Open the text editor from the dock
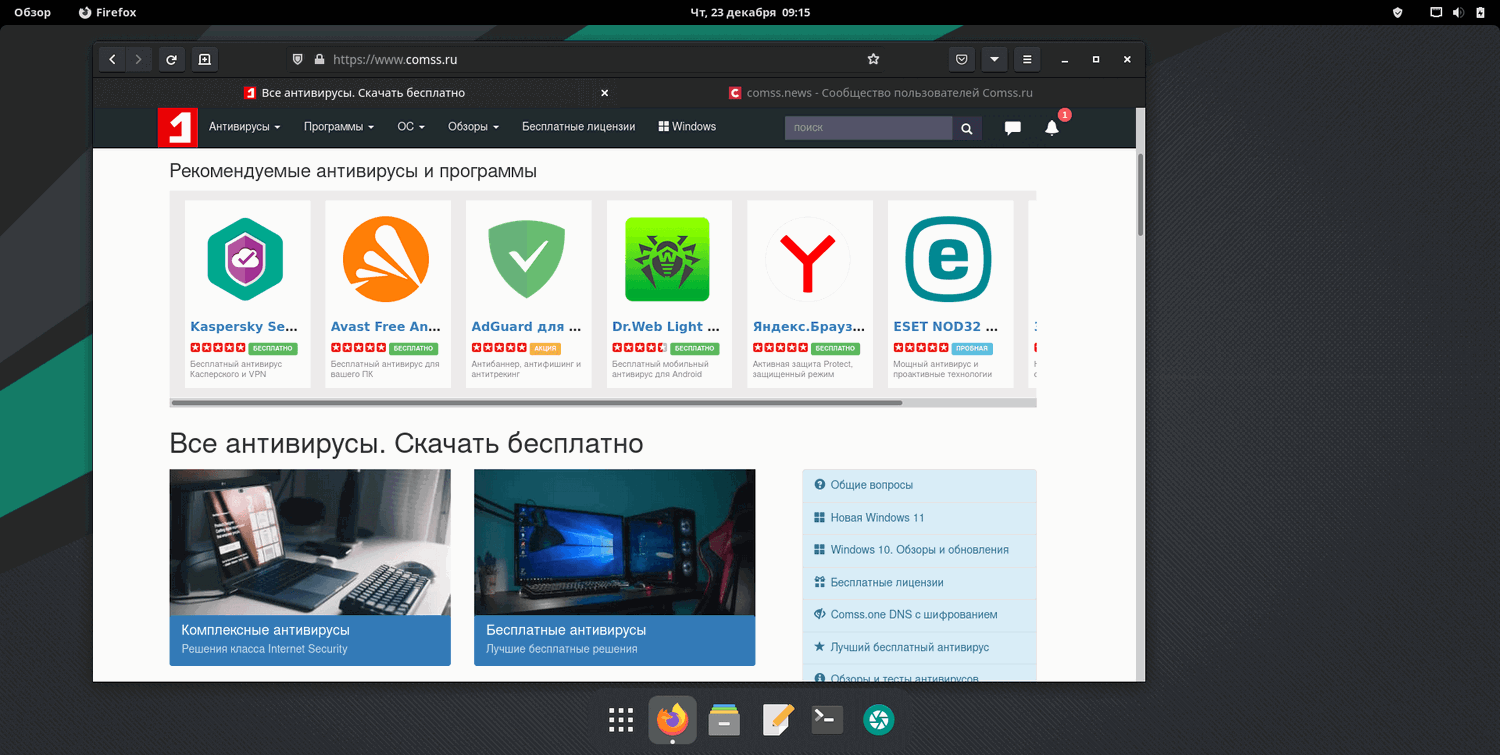Viewport: 1500px width, 755px height. tap(777, 719)
